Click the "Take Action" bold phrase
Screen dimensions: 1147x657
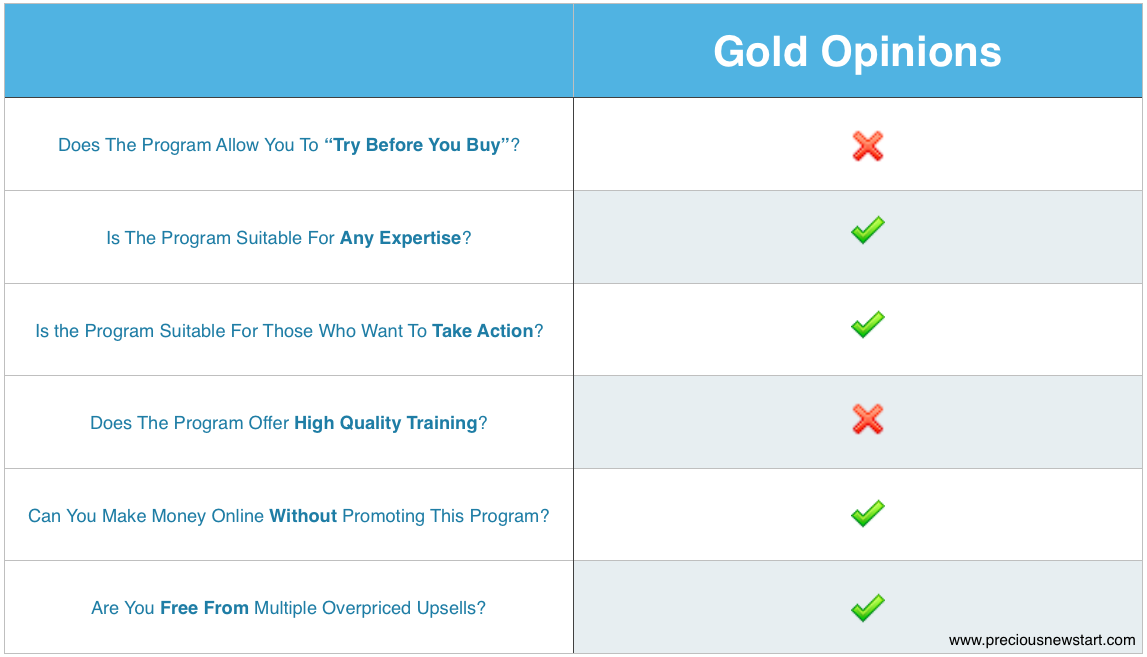coord(483,331)
